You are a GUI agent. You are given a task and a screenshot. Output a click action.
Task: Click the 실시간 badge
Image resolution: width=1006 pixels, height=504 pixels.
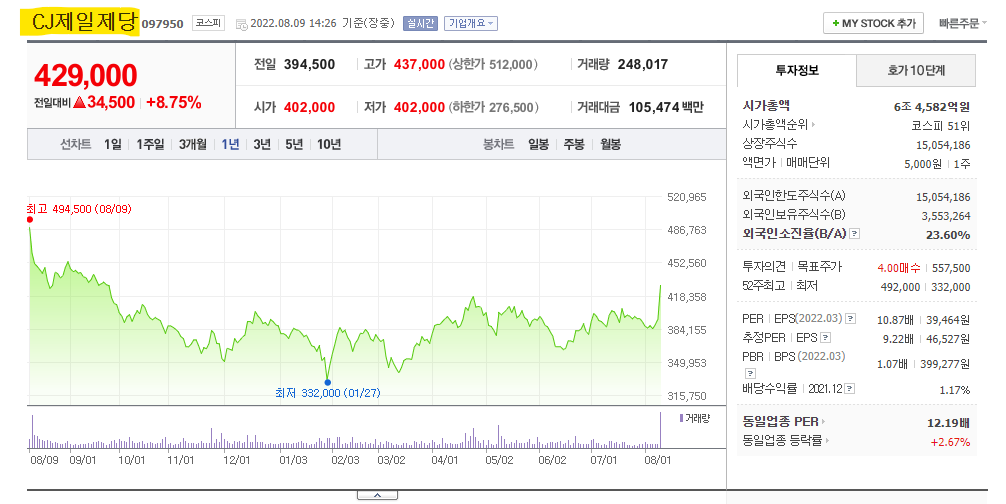420,24
